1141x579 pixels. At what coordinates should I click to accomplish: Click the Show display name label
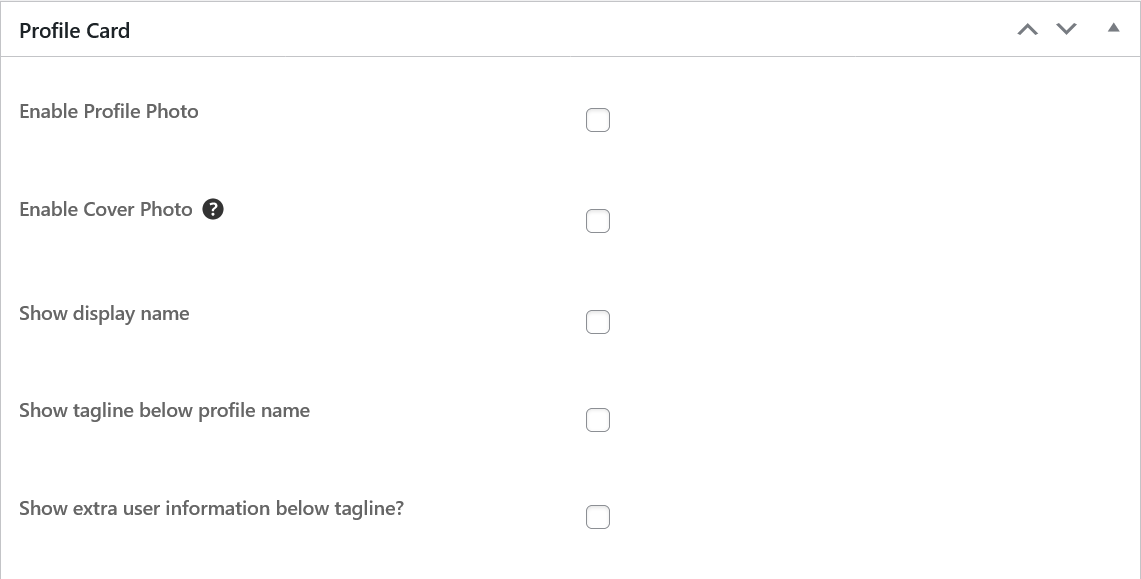[104, 314]
